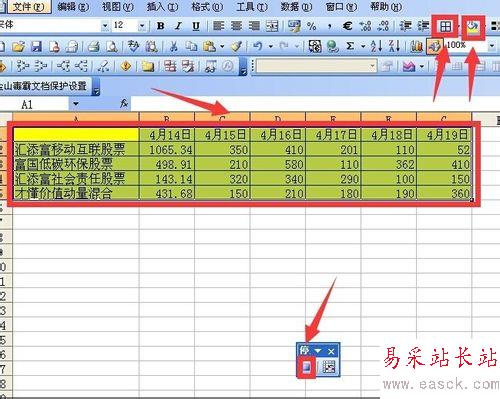Open the Chart Objects combo box

pyautogui.click(x=316, y=66)
